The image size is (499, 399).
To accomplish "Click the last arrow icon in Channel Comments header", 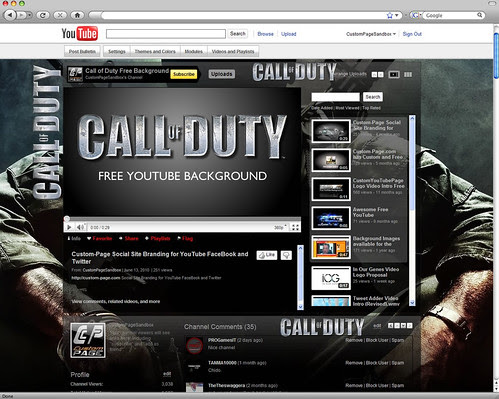I will [x=410, y=326].
